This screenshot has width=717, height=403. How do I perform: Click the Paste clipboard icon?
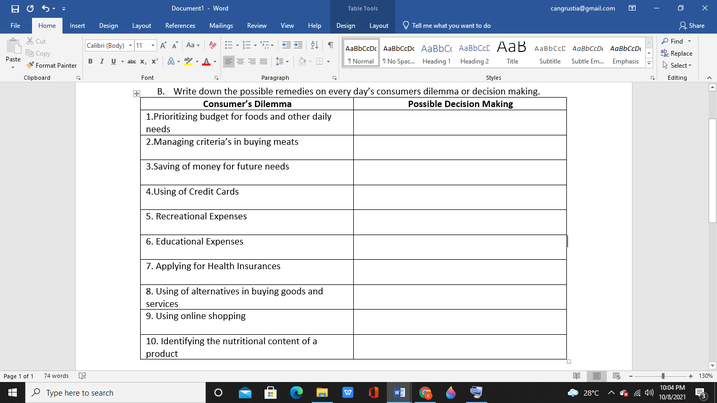[x=13, y=46]
